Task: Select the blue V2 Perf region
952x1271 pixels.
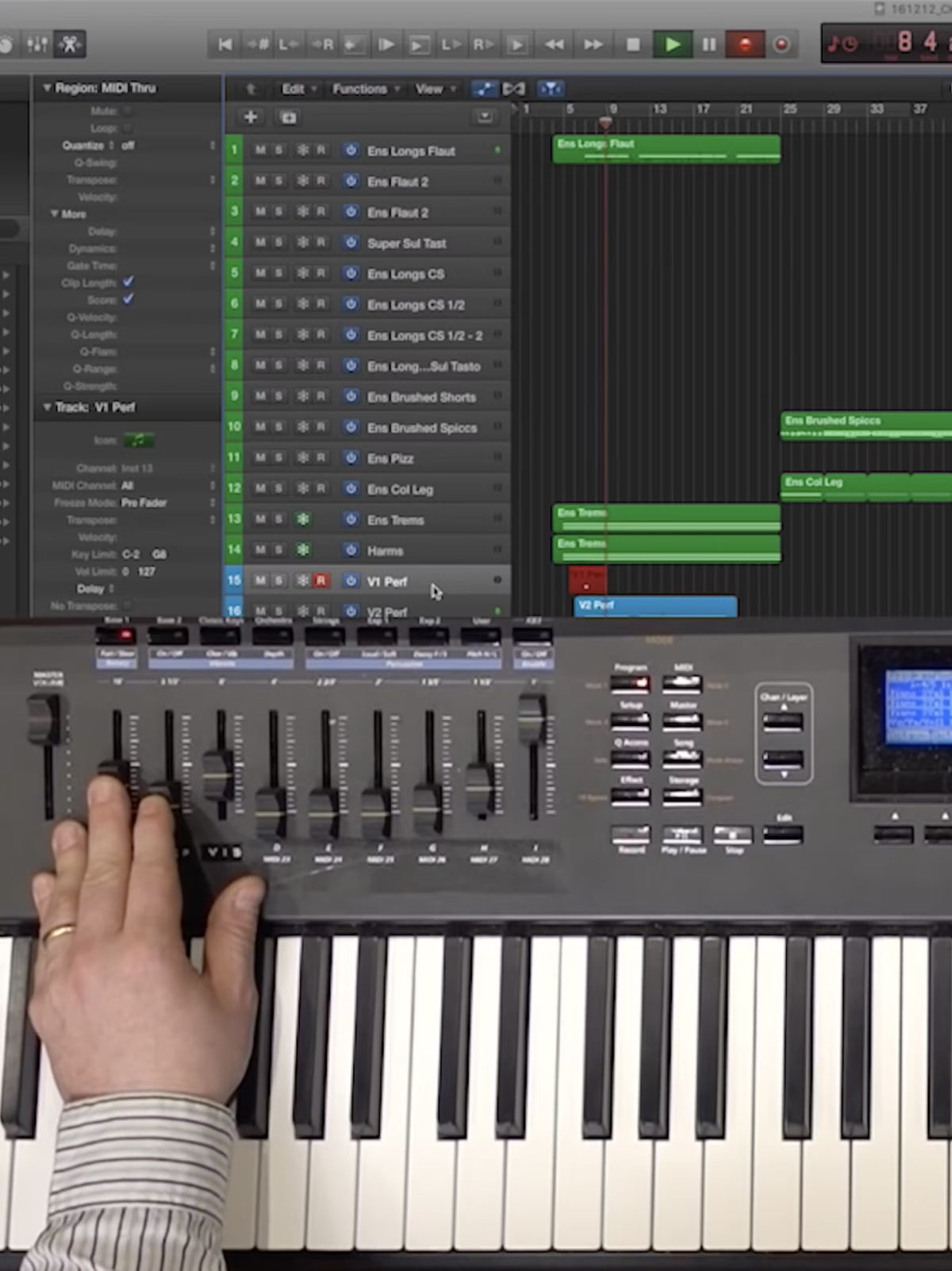Action: coord(654,606)
